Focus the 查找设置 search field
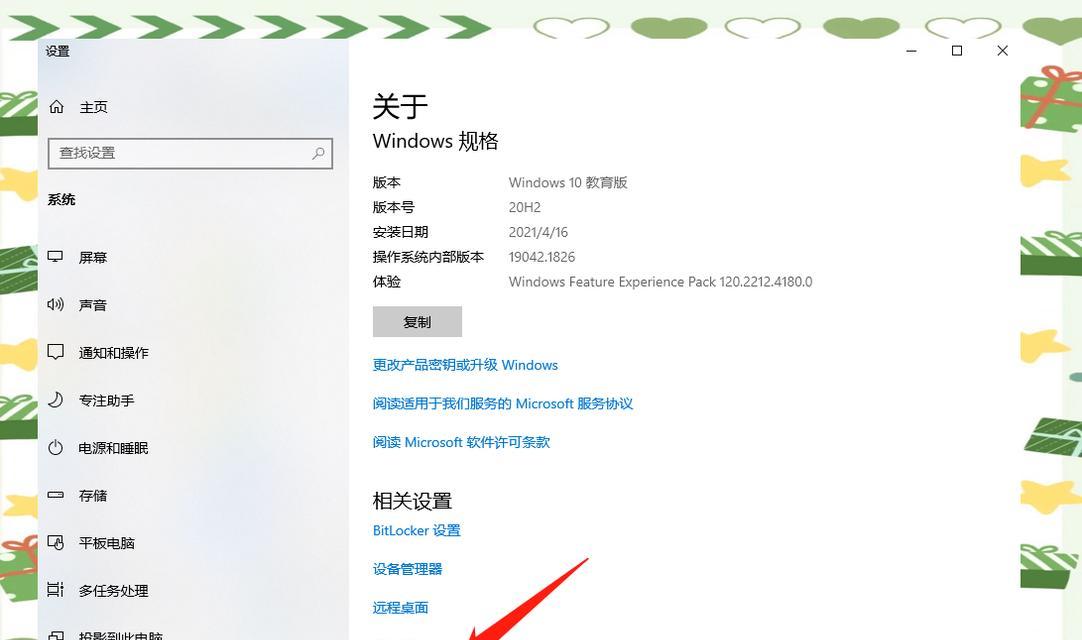1082x640 pixels. pyautogui.click(x=190, y=153)
